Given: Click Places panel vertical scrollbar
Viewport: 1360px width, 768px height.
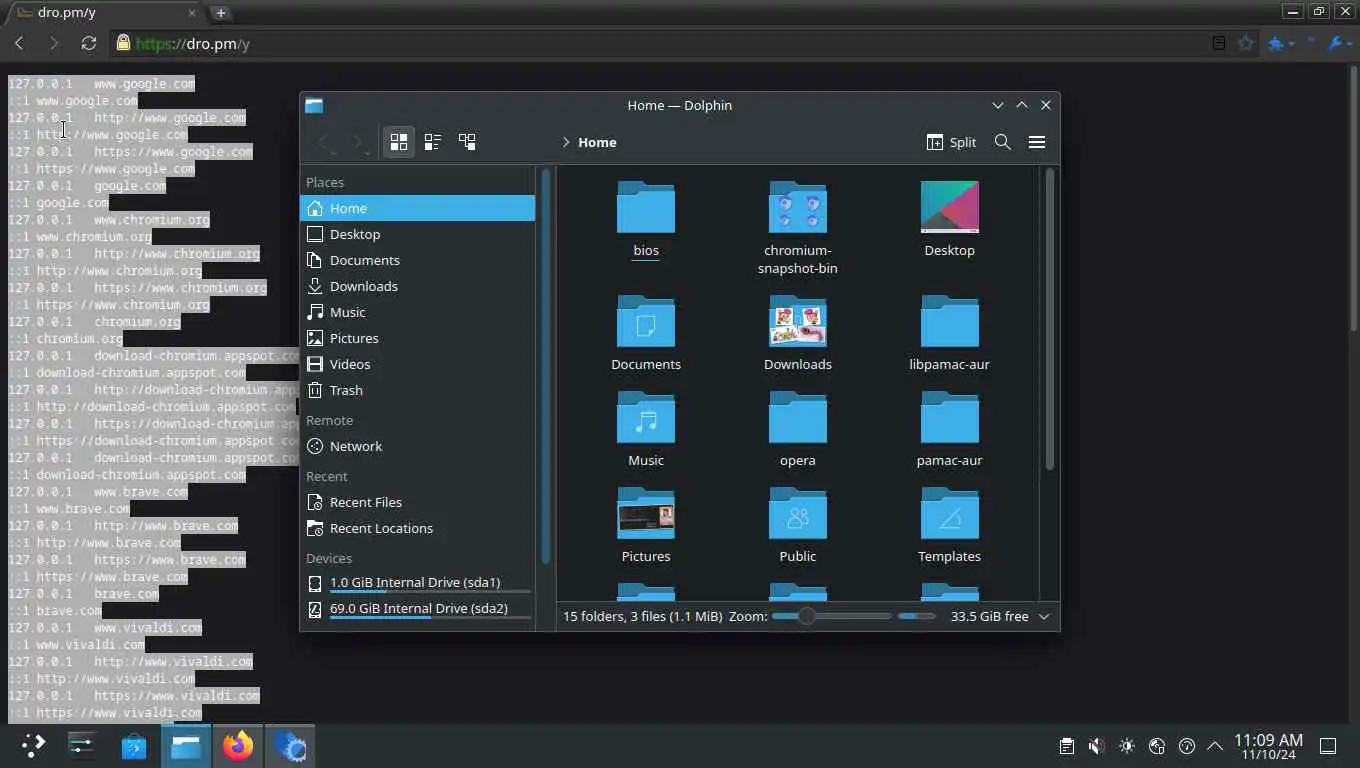Looking at the screenshot, I should (x=546, y=367).
